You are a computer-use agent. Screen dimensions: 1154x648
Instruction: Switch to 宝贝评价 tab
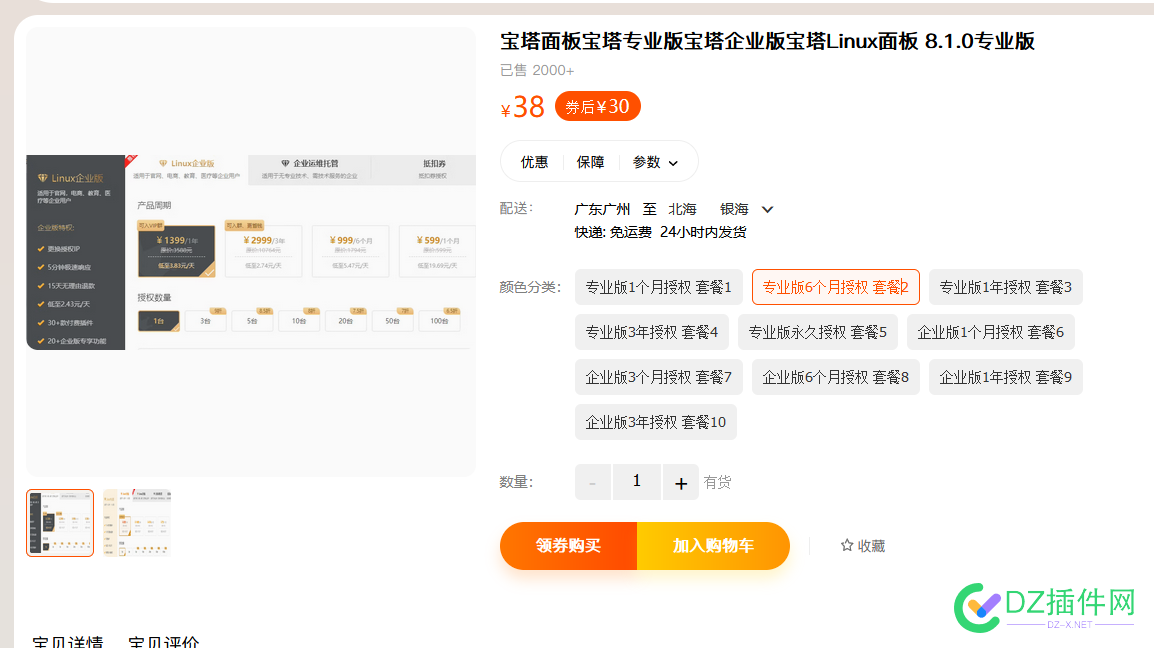coord(163,641)
